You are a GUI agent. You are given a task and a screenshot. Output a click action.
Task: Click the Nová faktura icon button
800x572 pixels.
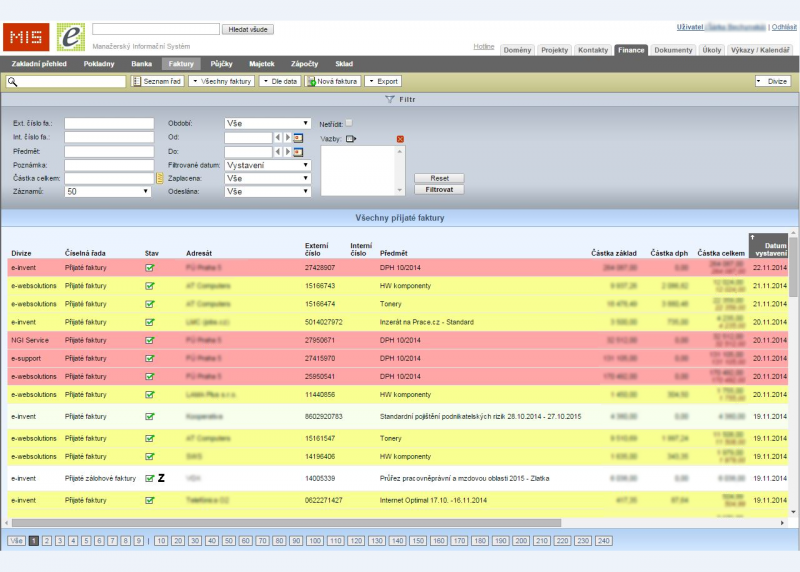click(x=313, y=81)
